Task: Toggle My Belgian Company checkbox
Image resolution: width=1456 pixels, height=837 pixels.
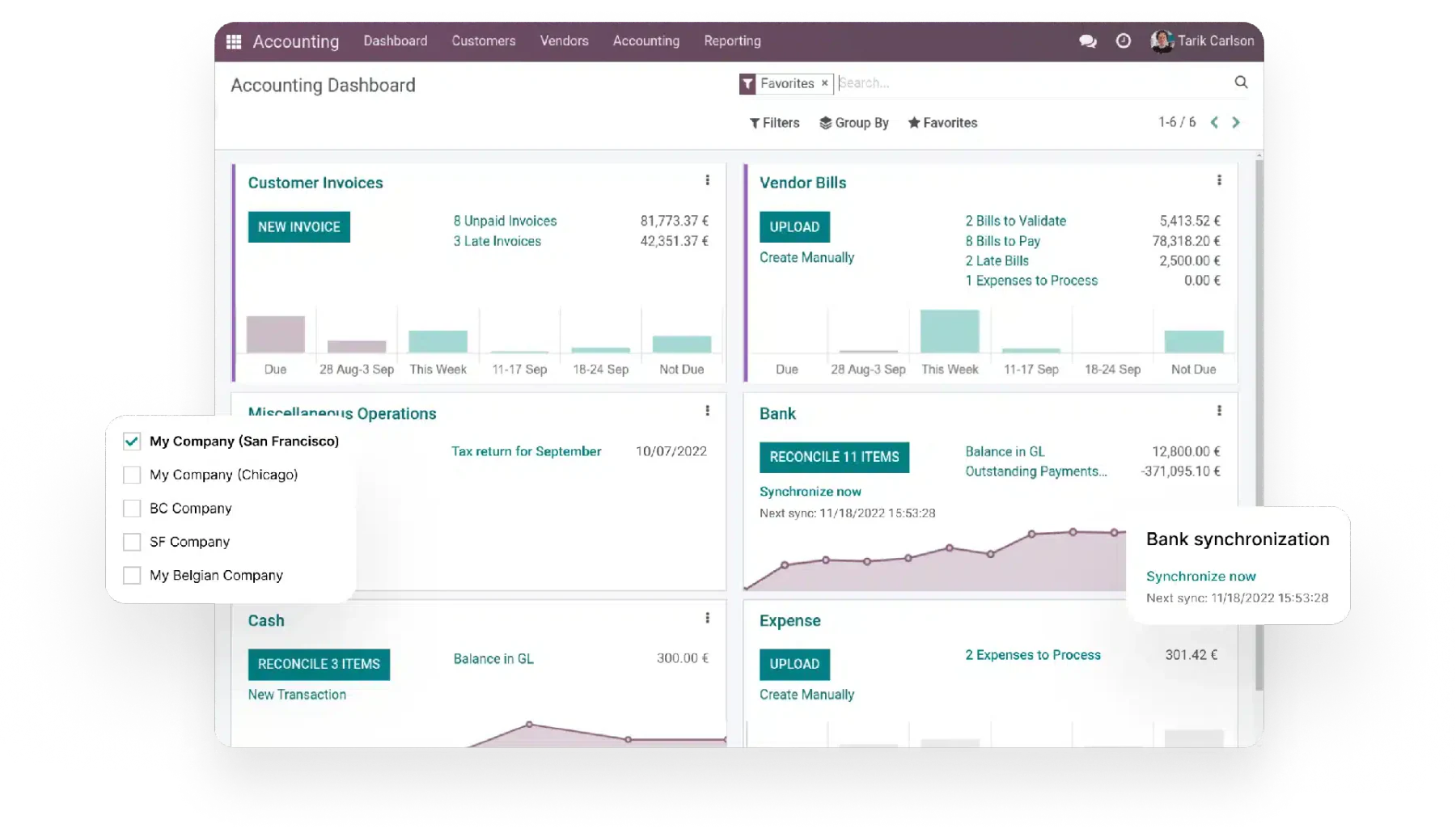Action: tap(132, 575)
